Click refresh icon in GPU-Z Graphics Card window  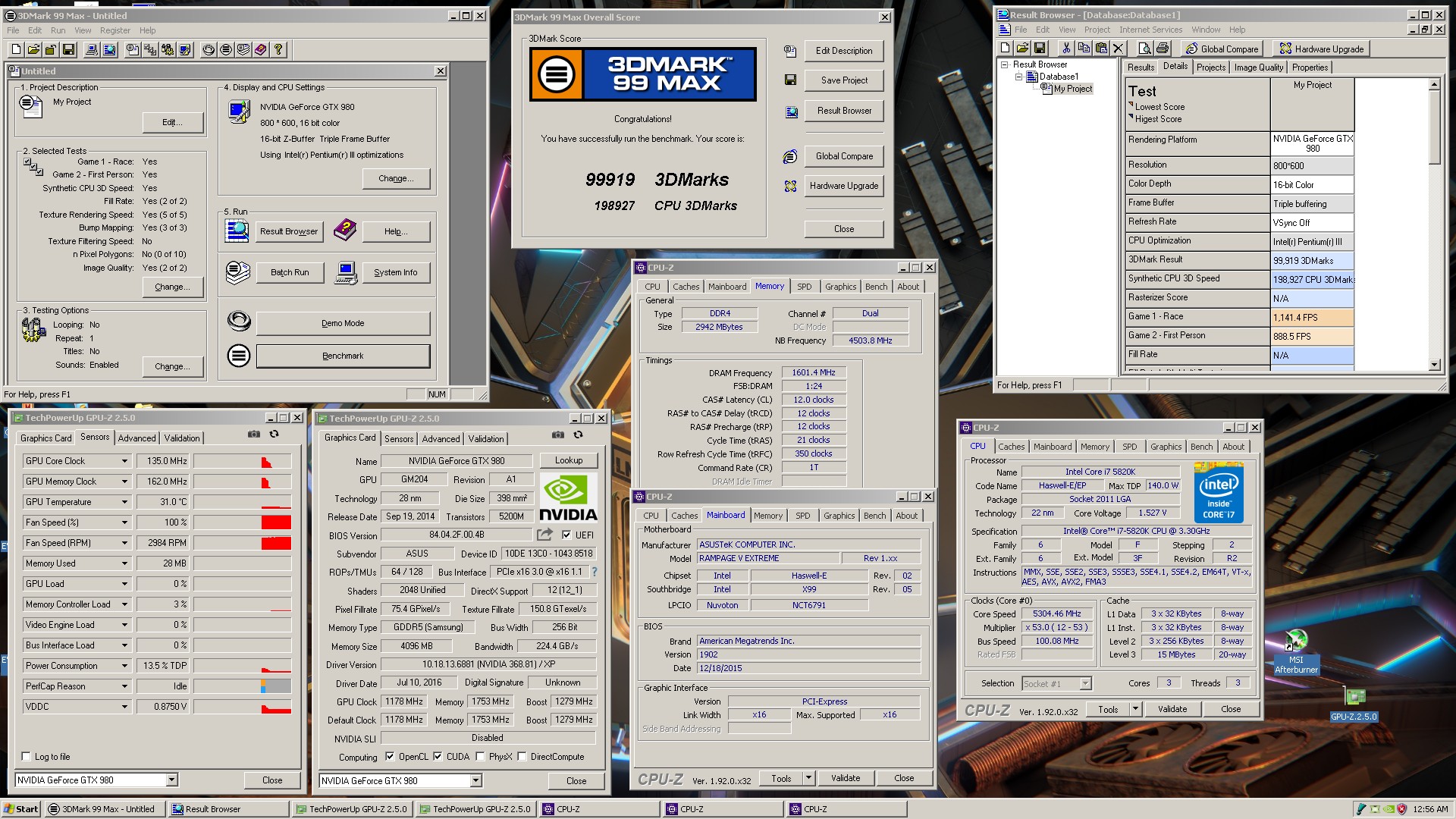578,435
